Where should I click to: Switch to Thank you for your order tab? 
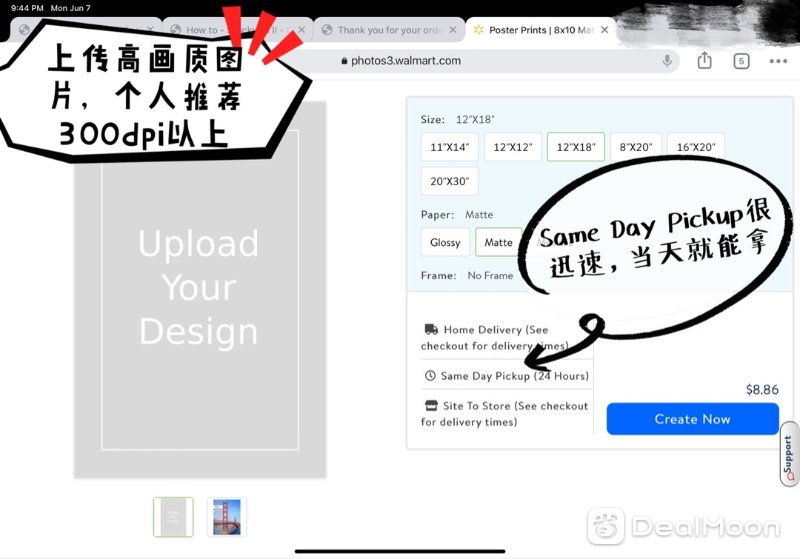click(389, 30)
